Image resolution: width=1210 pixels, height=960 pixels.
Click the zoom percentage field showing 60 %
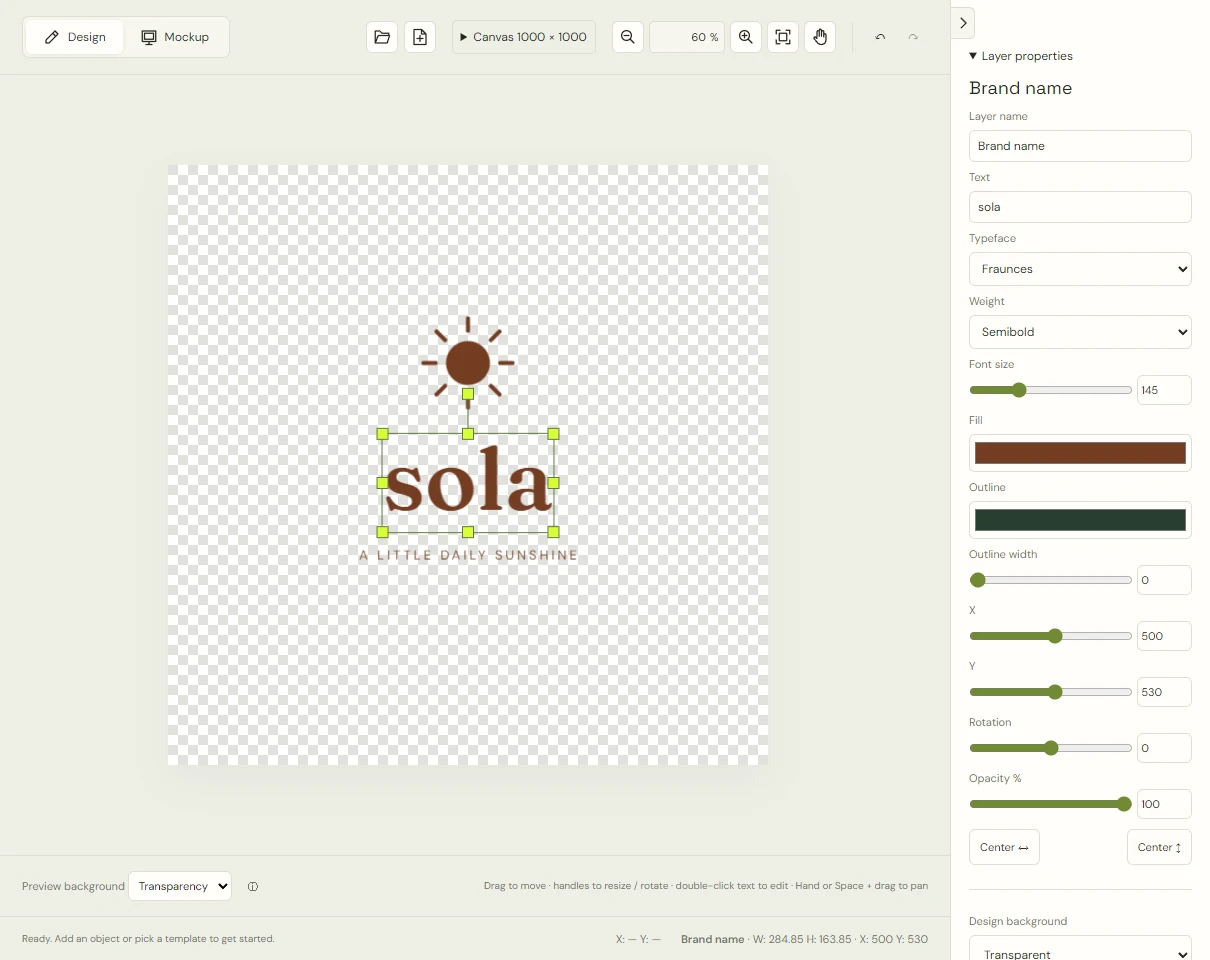[x=687, y=37]
